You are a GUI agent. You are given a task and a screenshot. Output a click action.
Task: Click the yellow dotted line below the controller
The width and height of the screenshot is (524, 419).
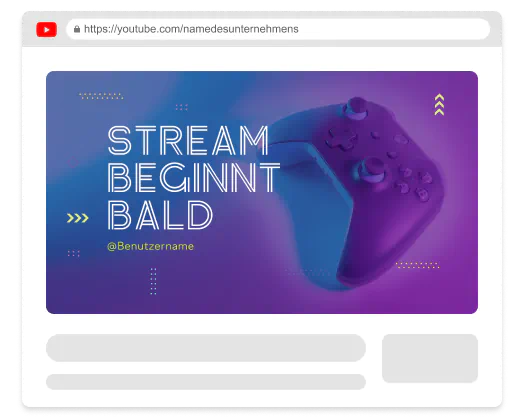(417, 265)
